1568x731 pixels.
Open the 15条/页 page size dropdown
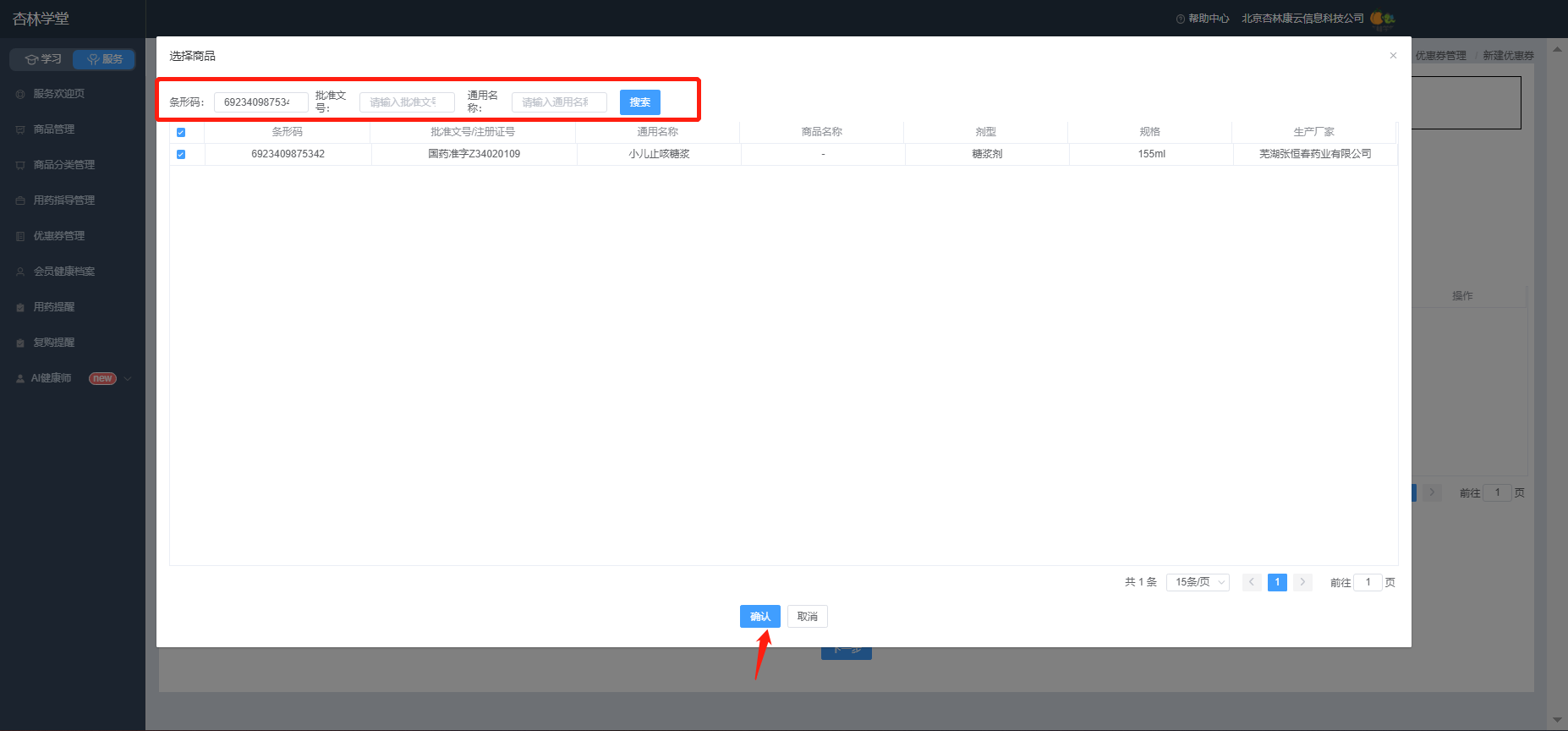point(1198,582)
